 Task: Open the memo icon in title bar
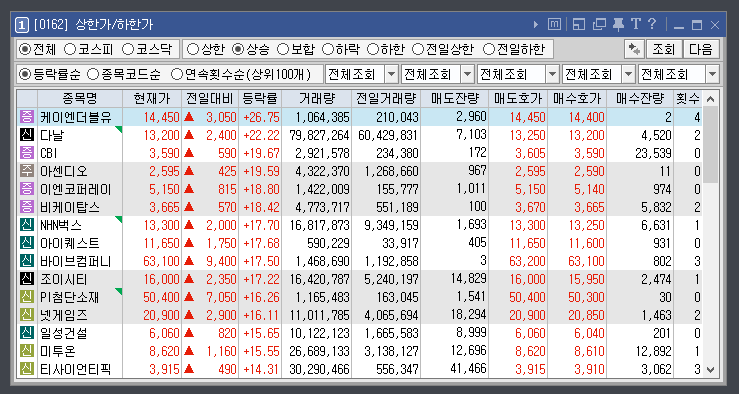pos(554,25)
